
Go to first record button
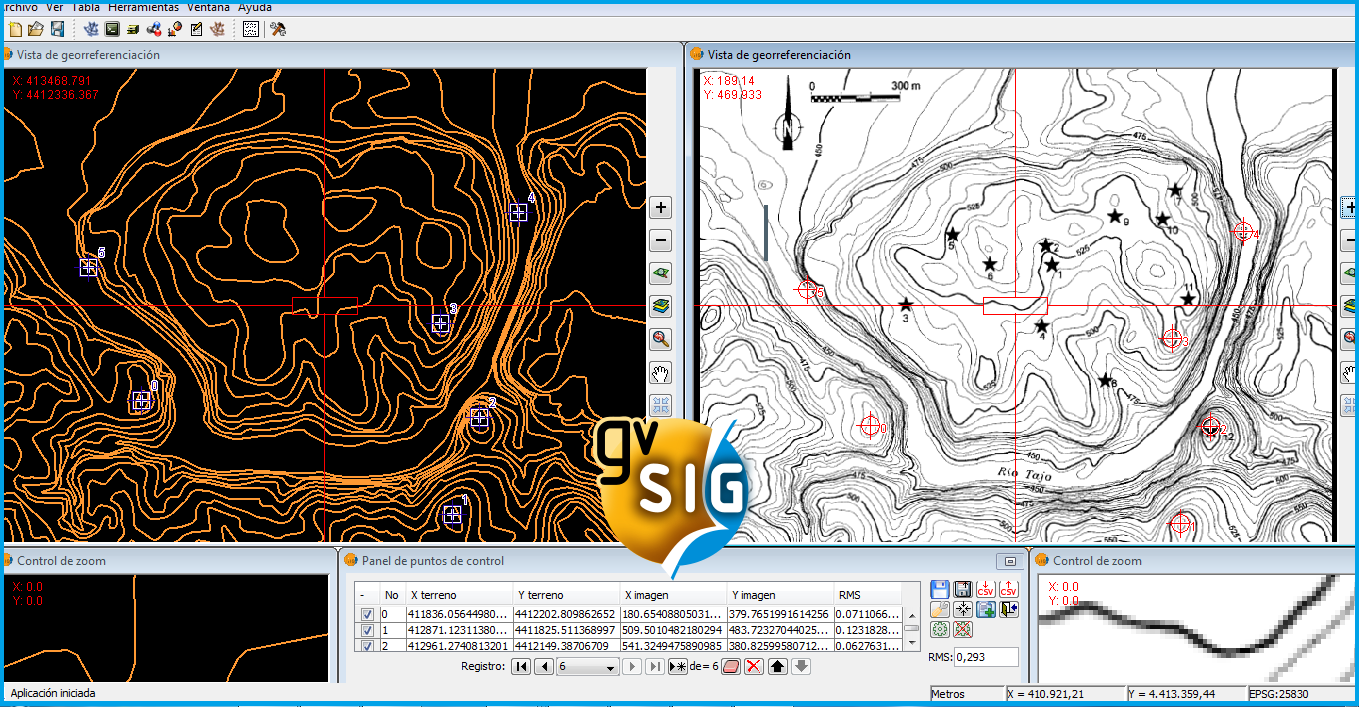(521, 667)
